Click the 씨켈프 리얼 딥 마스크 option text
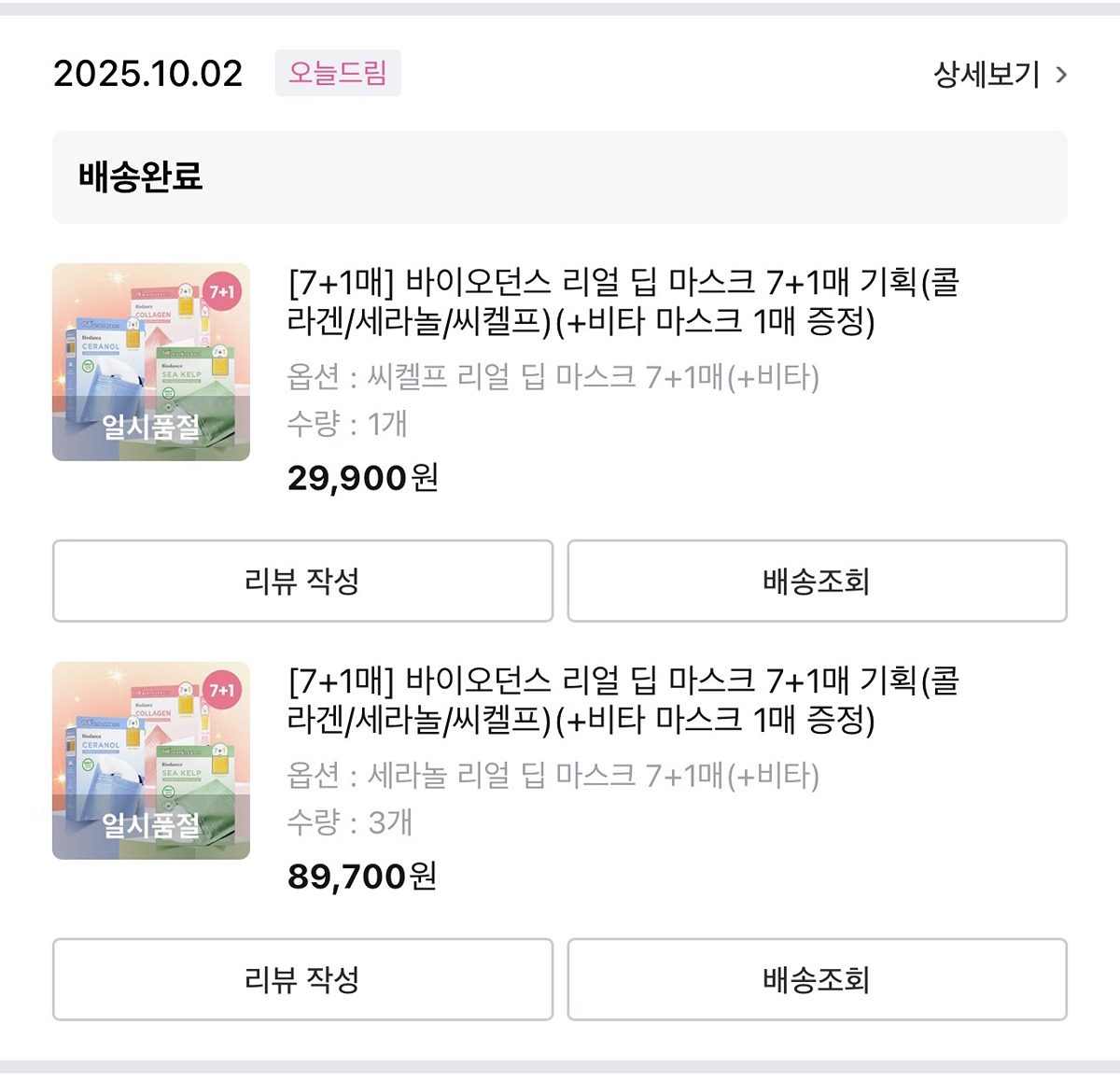 [553, 377]
